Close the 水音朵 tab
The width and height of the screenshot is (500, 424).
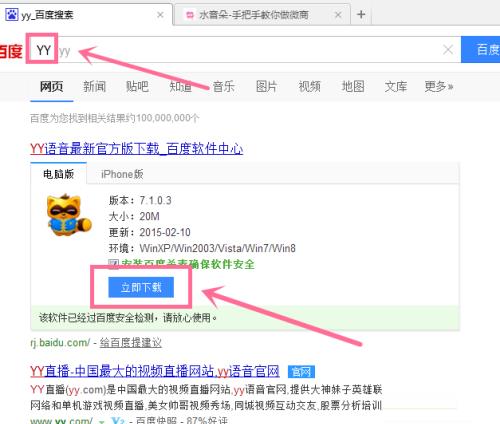(338, 15)
